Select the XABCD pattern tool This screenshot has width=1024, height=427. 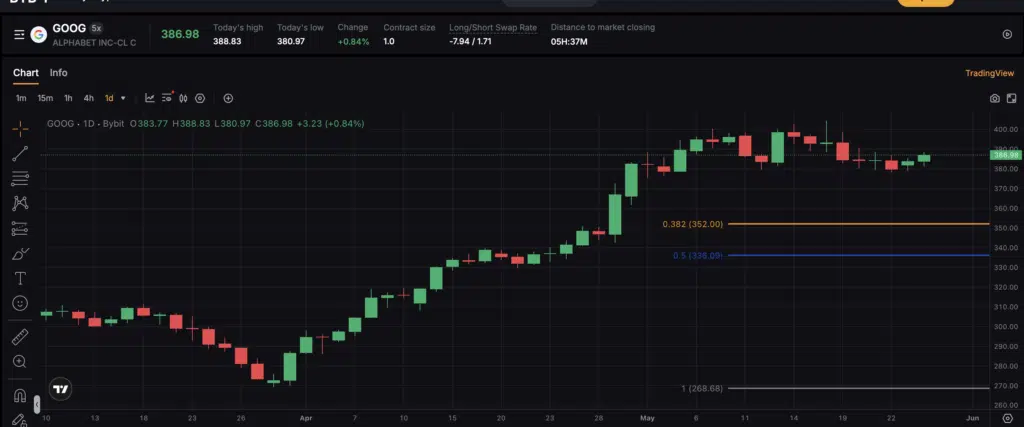[x=20, y=203]
